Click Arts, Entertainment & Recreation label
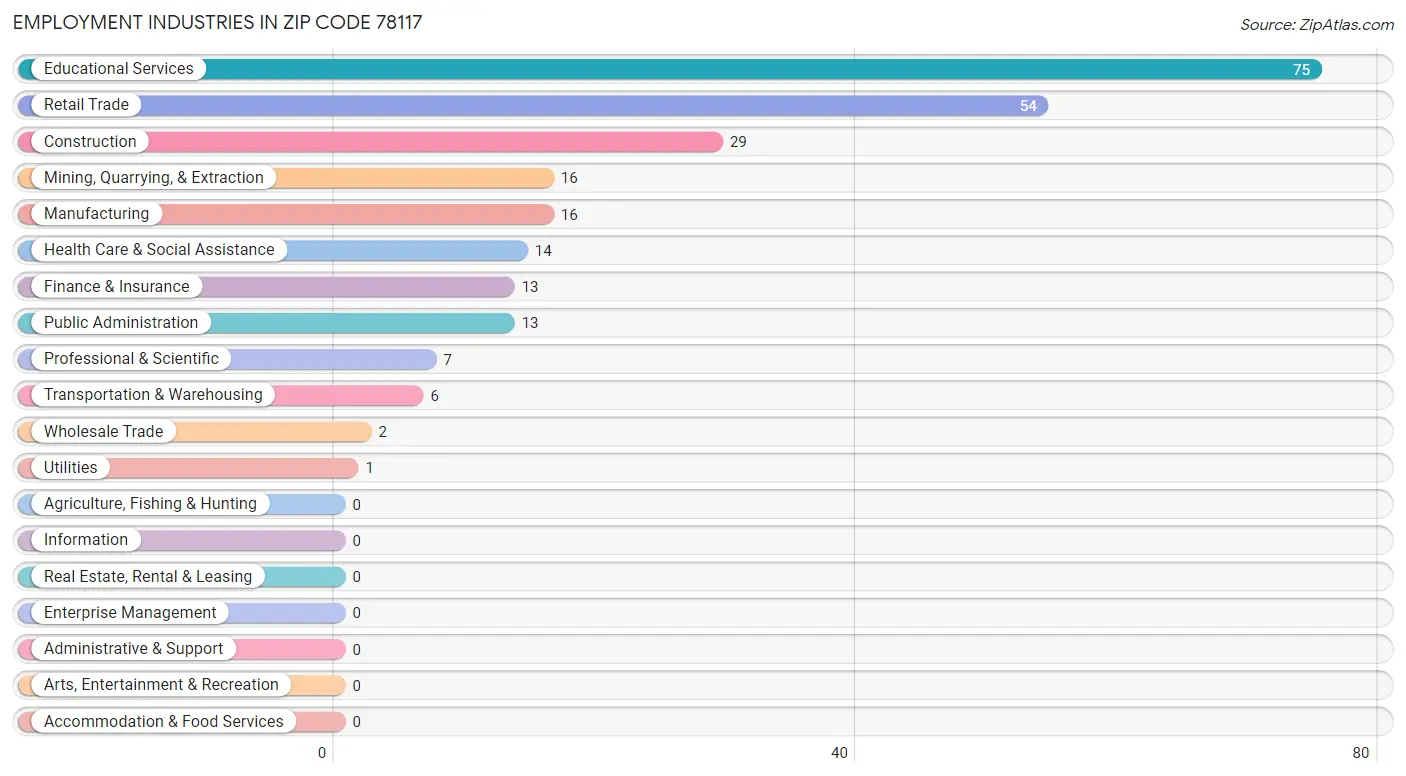 [161, 685]
